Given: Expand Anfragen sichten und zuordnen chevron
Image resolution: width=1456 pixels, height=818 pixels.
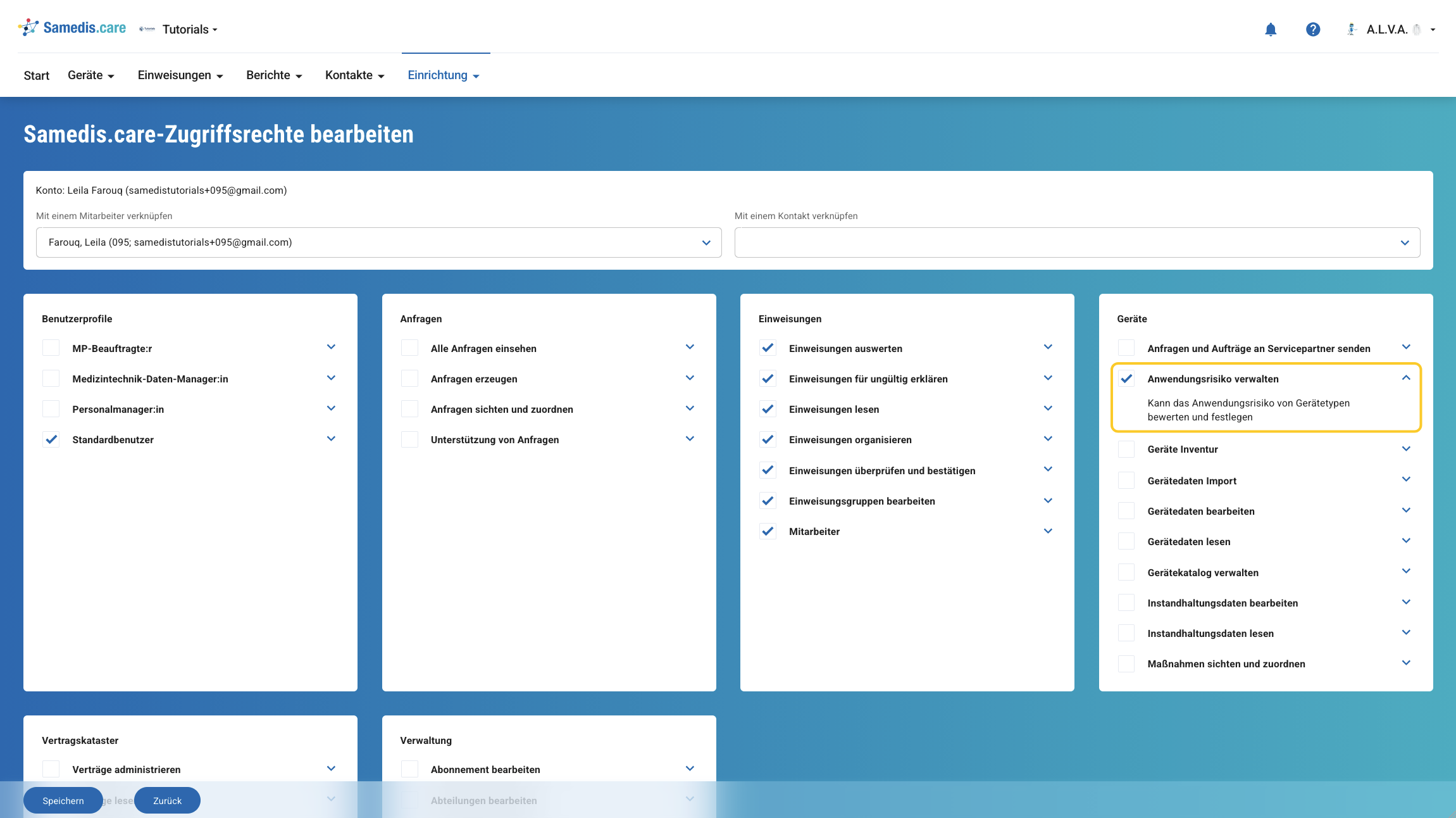Looking at the screenshot, I should point(690,408).
